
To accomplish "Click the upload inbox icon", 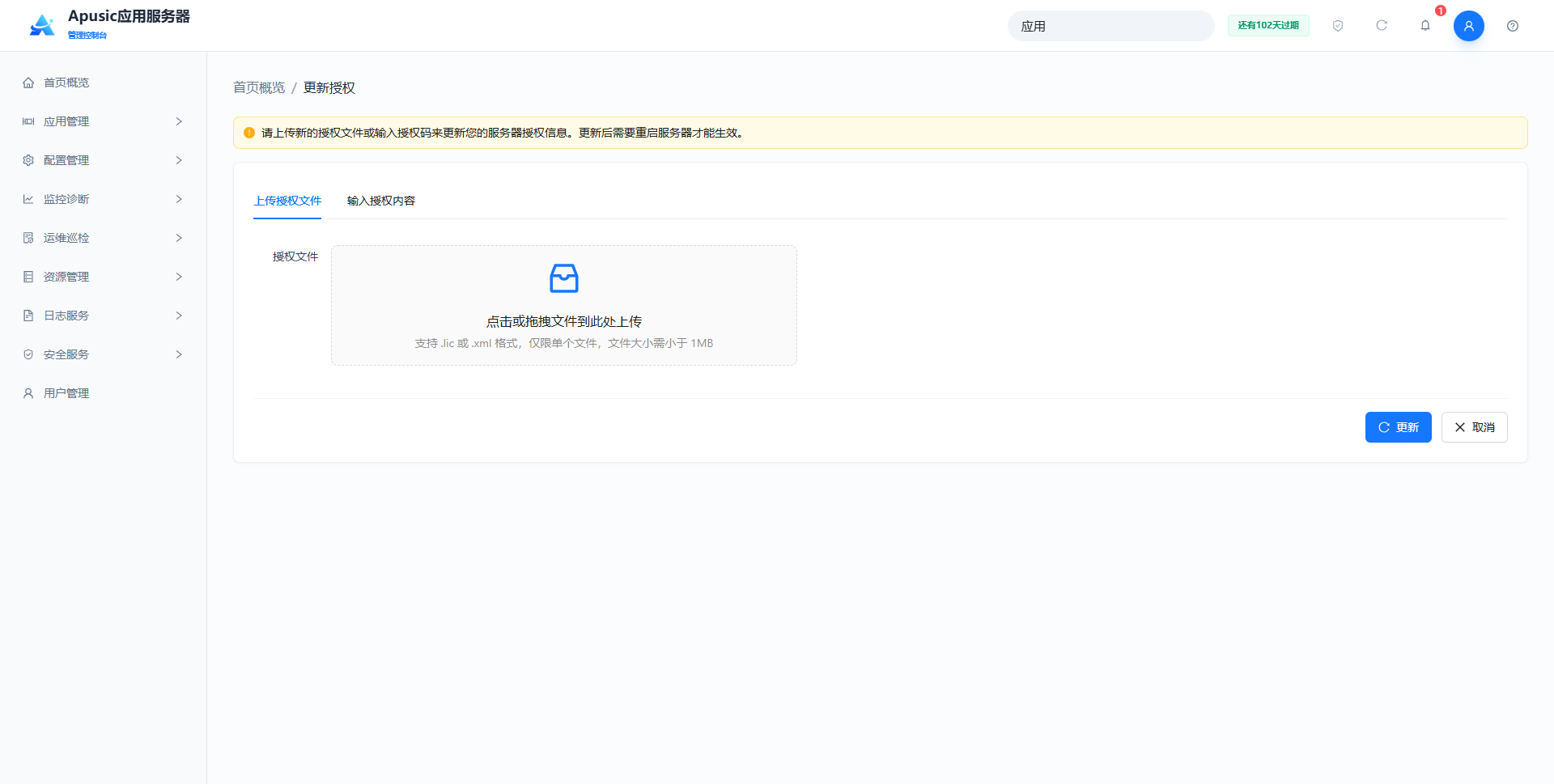I will [564, 278].
